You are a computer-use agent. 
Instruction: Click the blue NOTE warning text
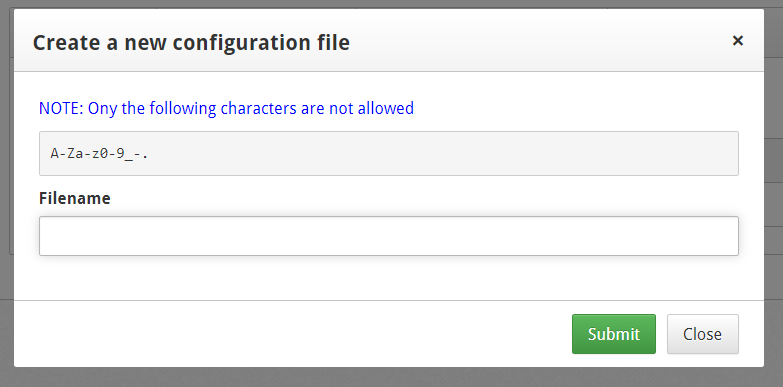(226, 108)
